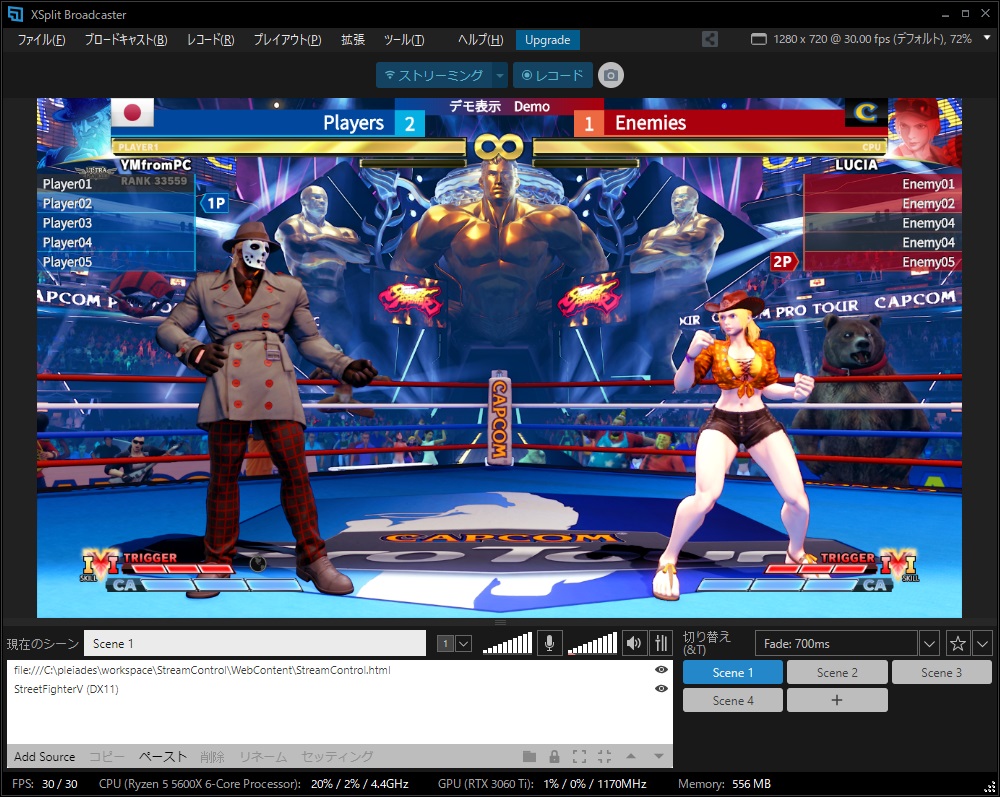Screen dimensions: 1000x797
Task: Click the current scene name field
Action: coord(255,643)
